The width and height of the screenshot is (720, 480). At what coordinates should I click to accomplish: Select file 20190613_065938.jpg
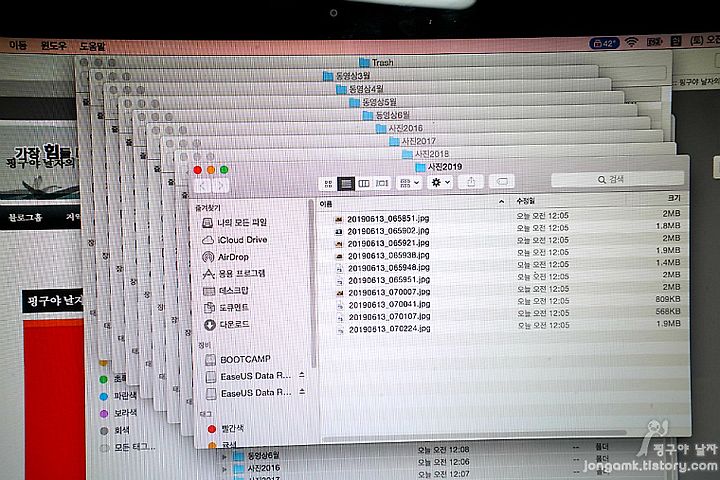(388, 255)
